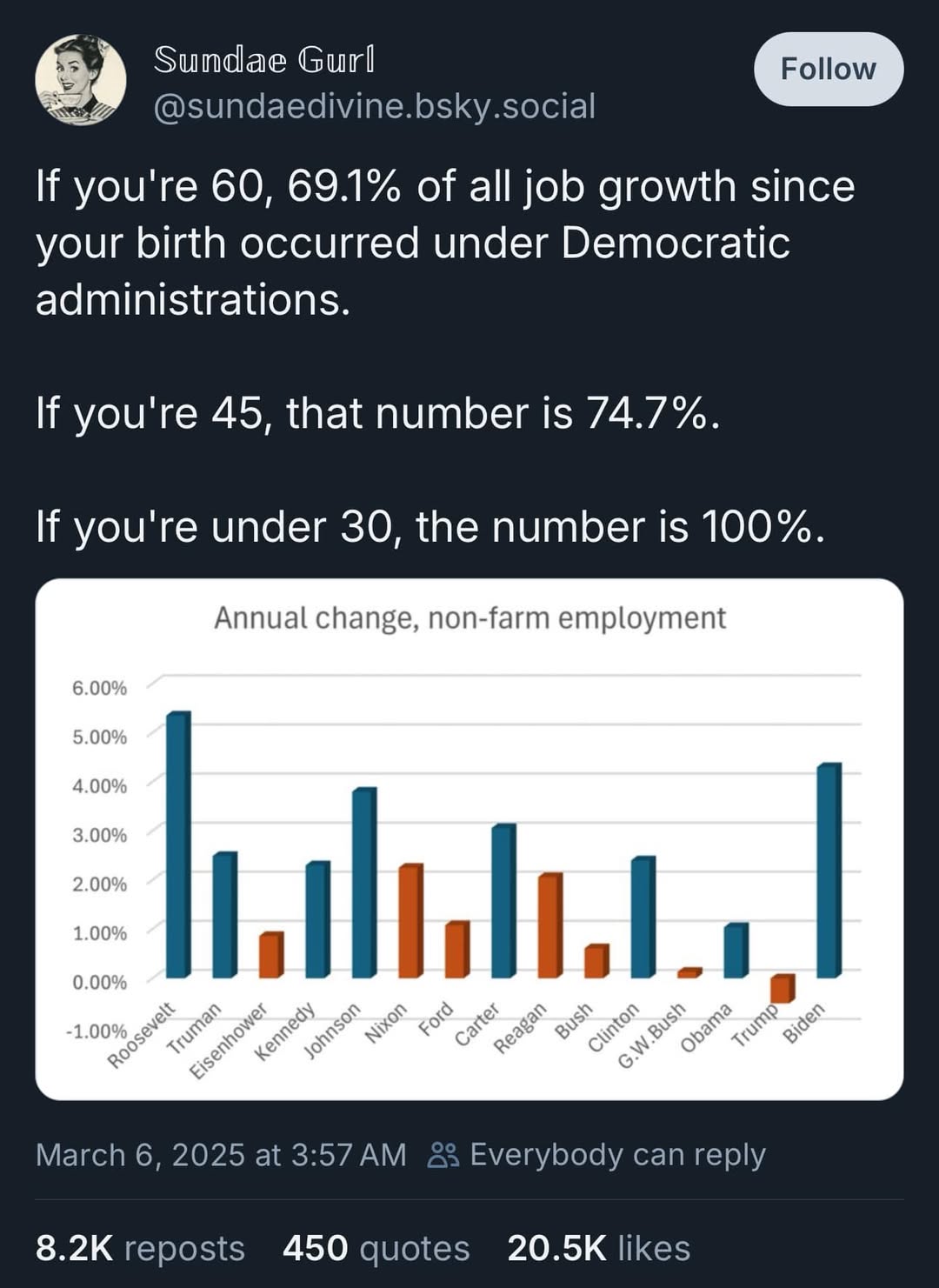Click the Biden bar in chart

click(828, 870)
